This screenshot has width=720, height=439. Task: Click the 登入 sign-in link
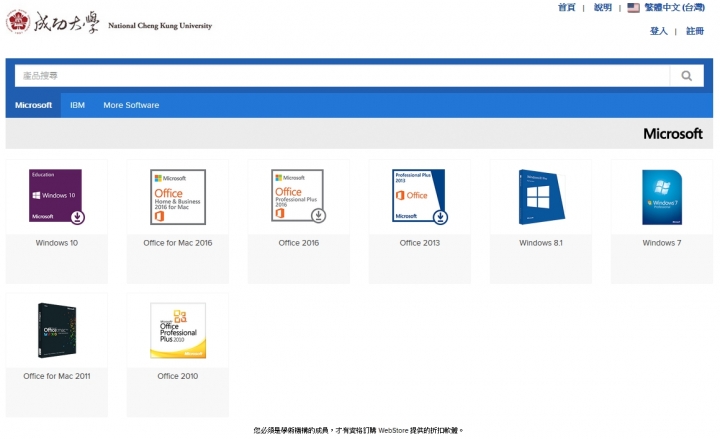pos(658,31)
